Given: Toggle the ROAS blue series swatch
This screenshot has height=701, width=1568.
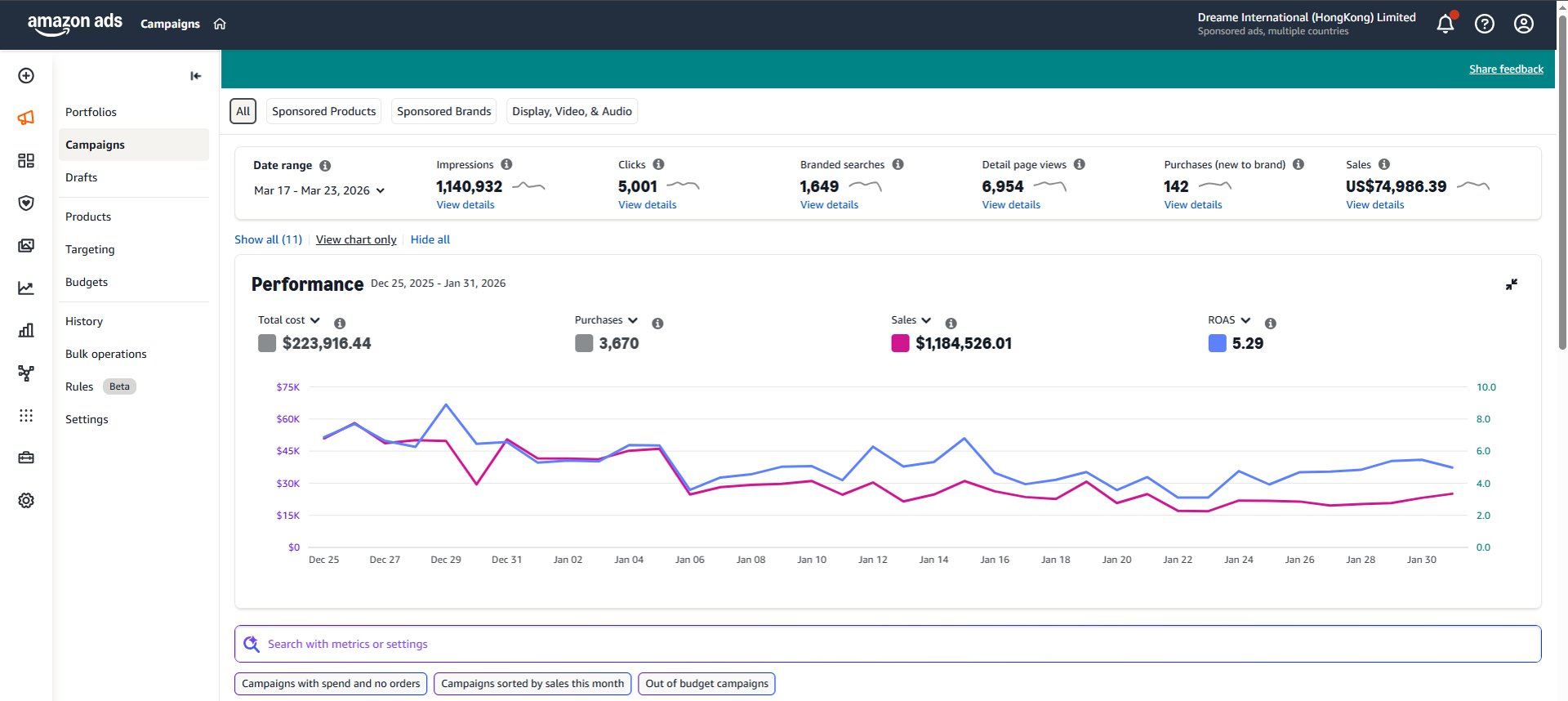Looking at the screenshot, I should 1217,343.
